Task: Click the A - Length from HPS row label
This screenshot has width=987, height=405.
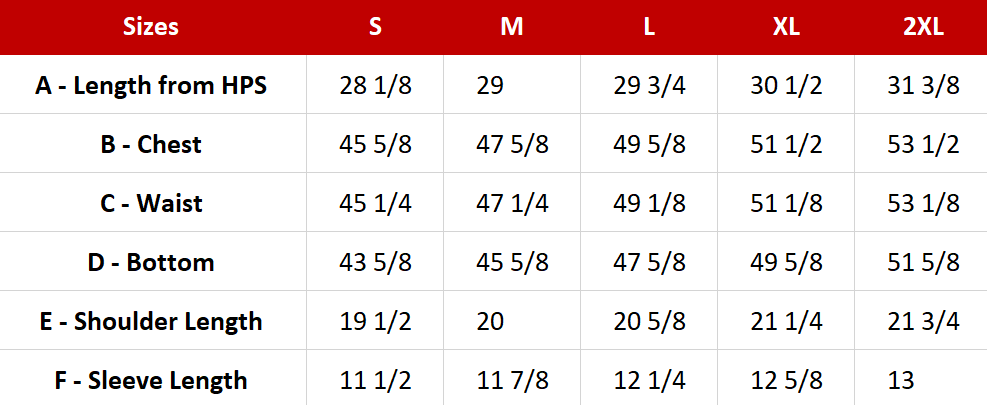Action: pyautogui.click(x=151, y=85)
